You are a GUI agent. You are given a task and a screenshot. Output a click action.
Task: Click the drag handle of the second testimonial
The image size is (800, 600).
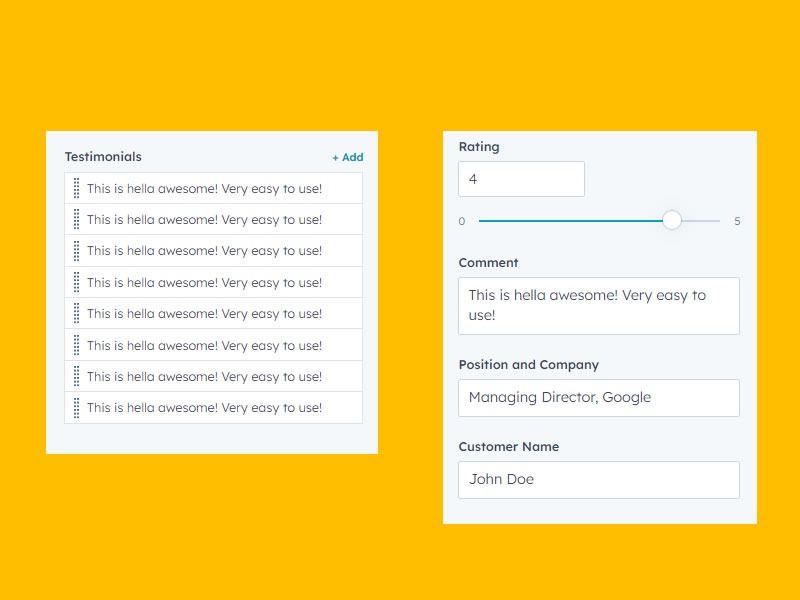pyautogui.click(x=76, y=219)
